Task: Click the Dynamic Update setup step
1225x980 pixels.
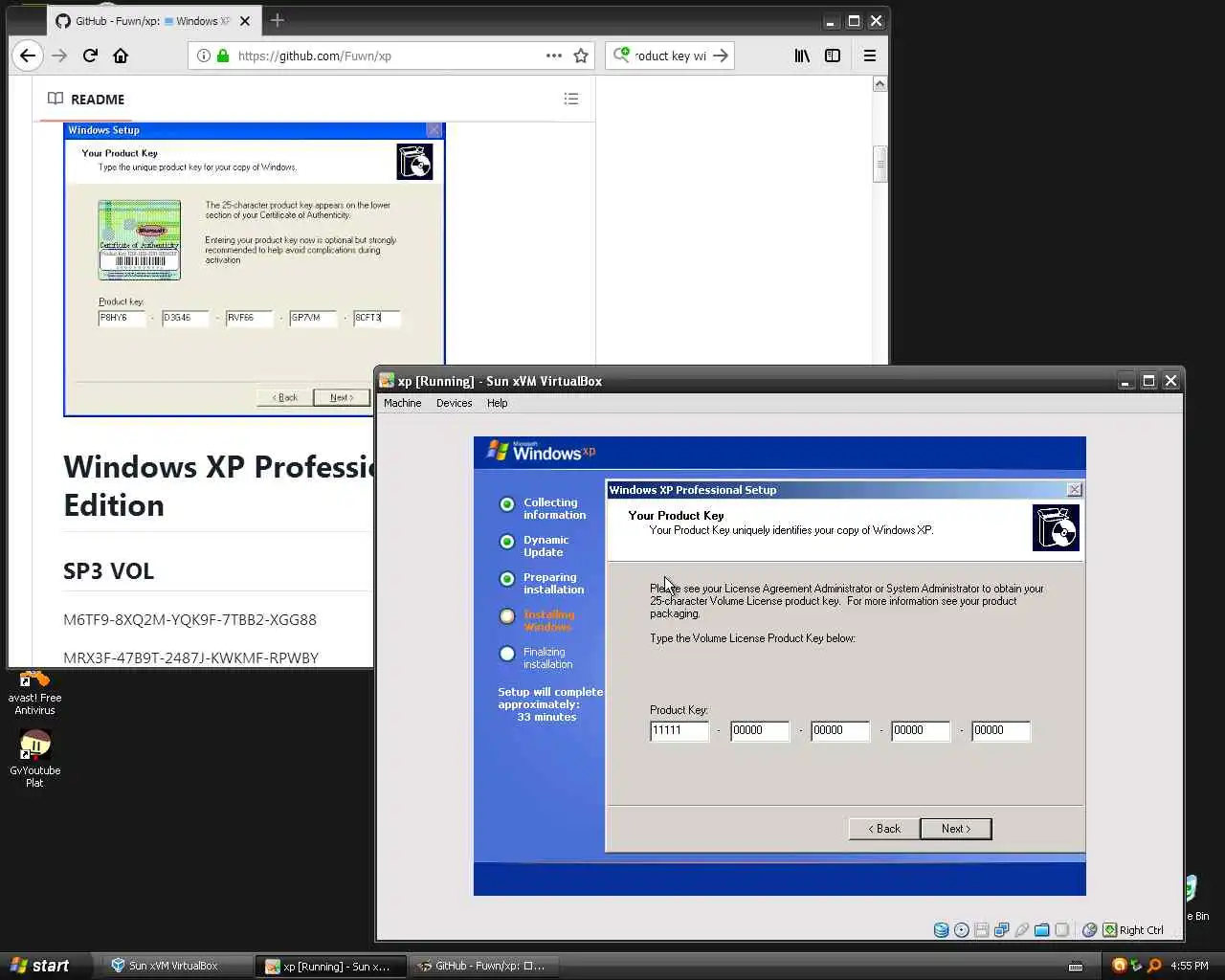Action: pos(534,546)
